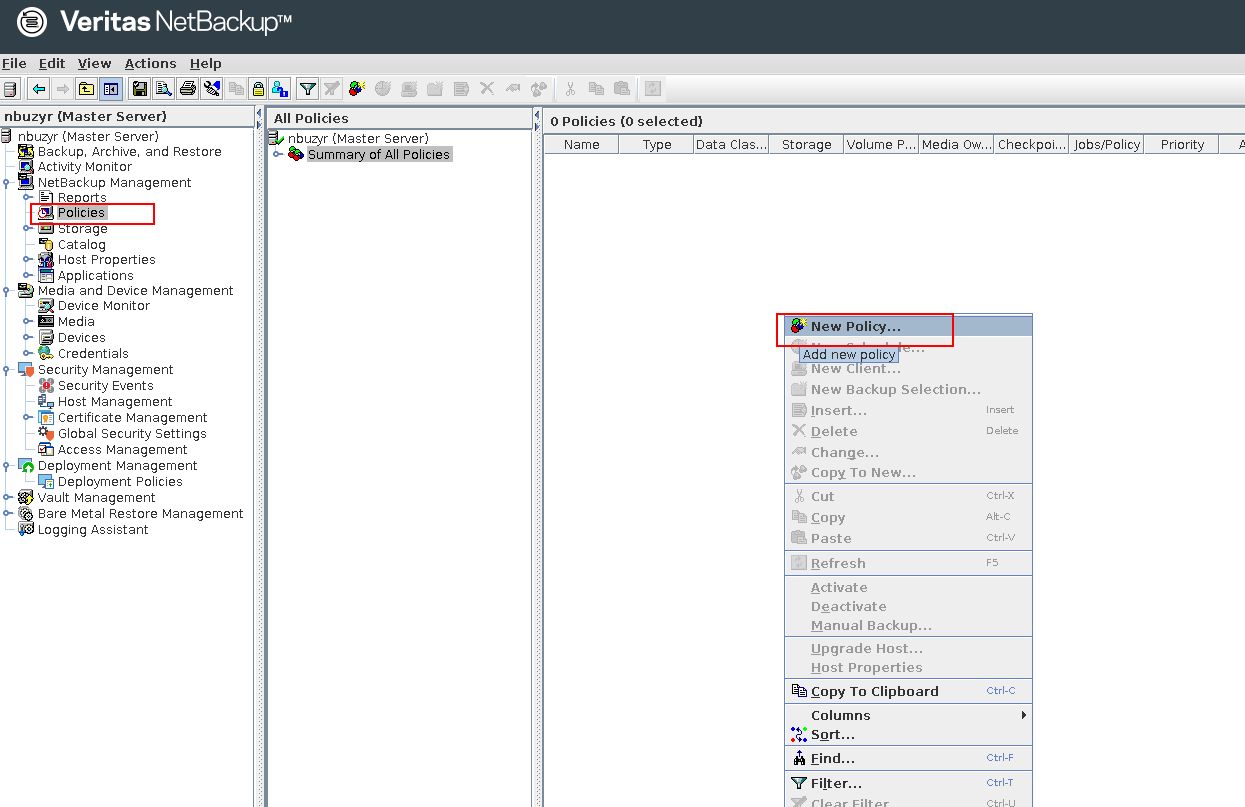Expand the Certificate Management tree node
Screen dimensions: 1245x807
28,418
